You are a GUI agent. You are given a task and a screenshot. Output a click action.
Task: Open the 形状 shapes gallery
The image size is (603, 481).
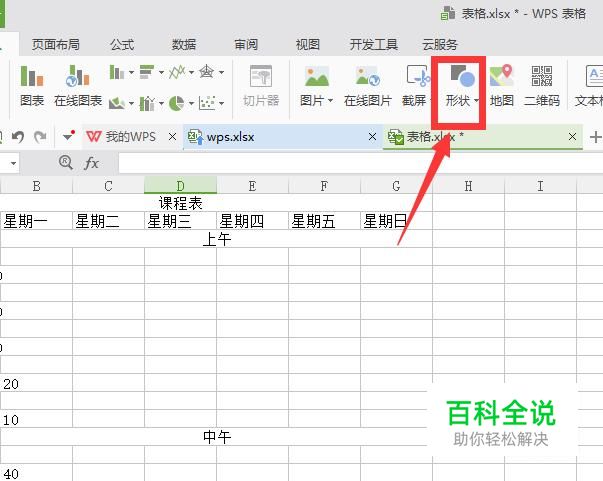(x=461, y=86)
